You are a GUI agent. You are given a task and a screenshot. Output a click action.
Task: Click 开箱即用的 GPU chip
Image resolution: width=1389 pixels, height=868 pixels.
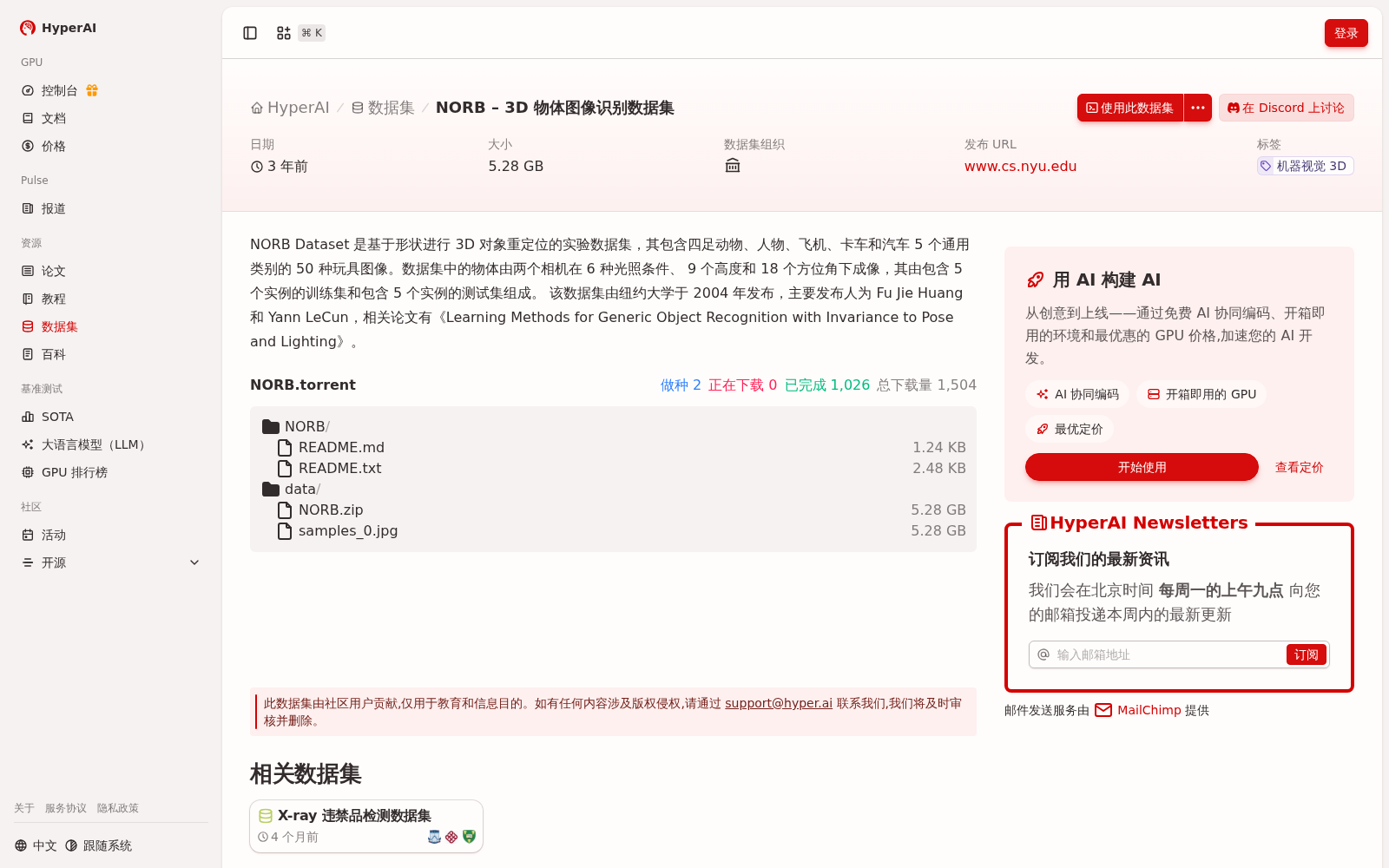(x=1201, y=394)
